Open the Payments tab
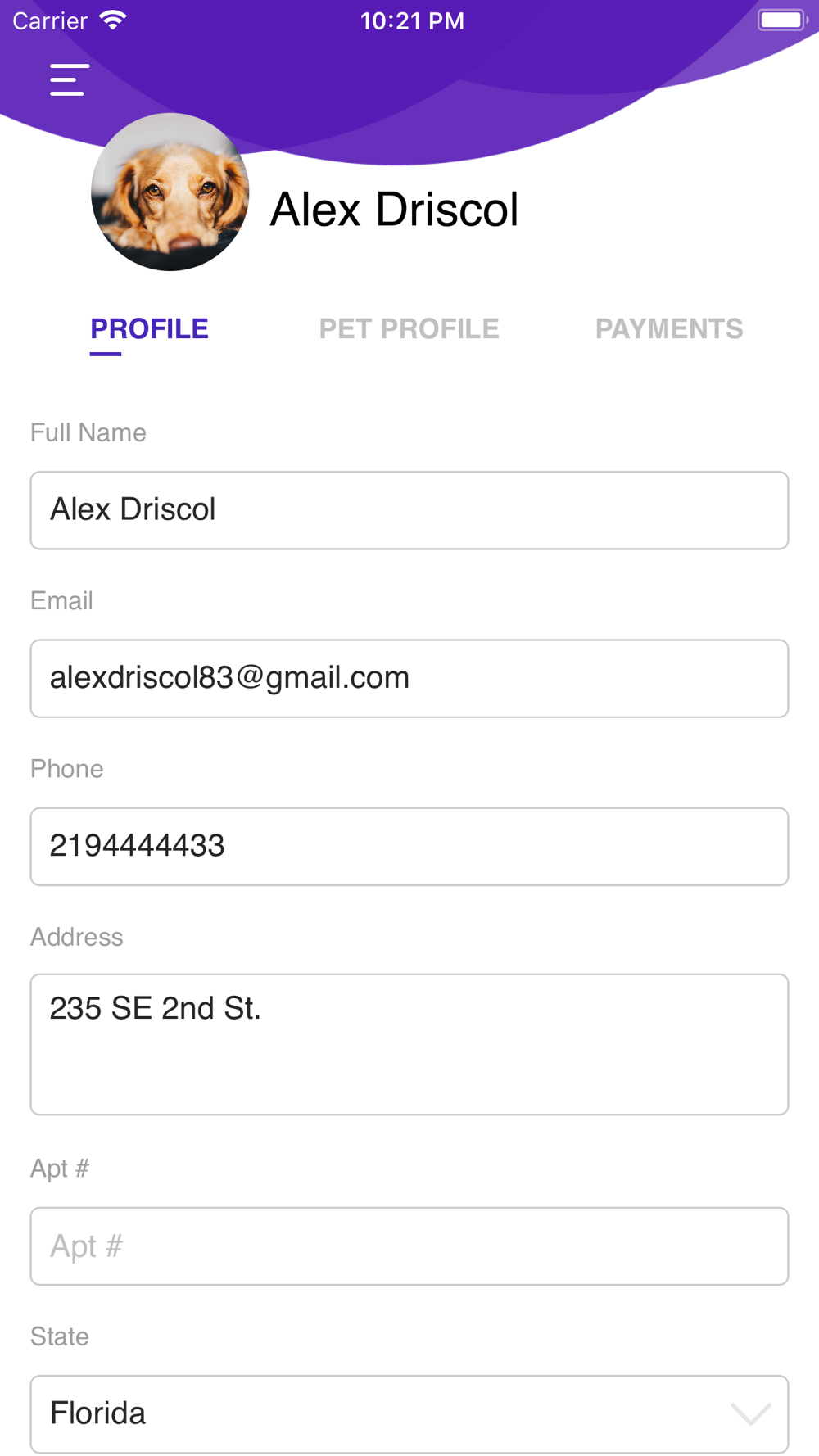The width and height of the screenshot is (819, 1456). click(668, 329)
